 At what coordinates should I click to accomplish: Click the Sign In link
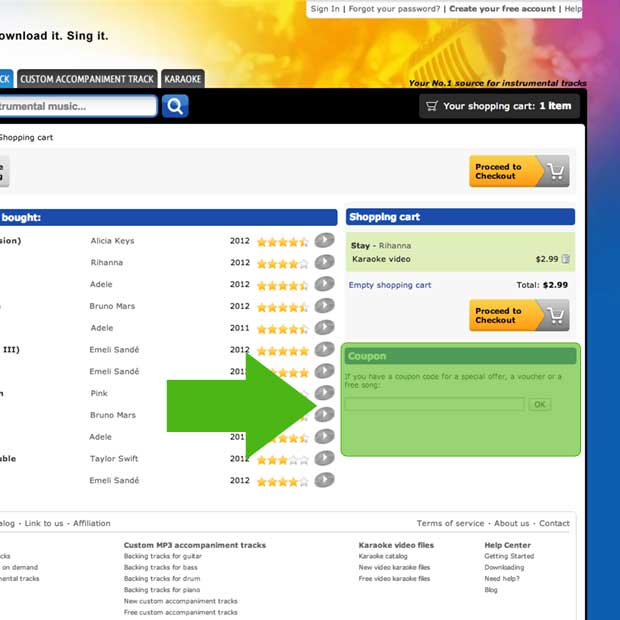click(x=325, y=9)
